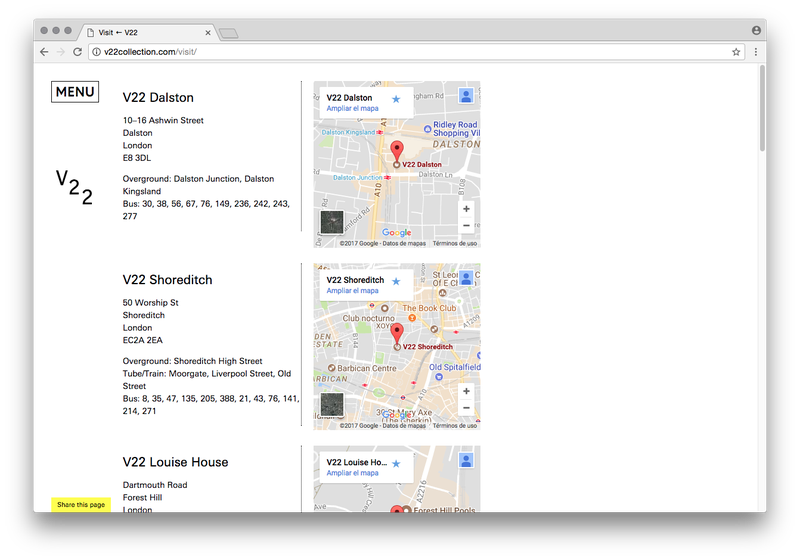Click the V22 Shoreditch heading
This screenshot has height=560, width=800.
(167, 279)
